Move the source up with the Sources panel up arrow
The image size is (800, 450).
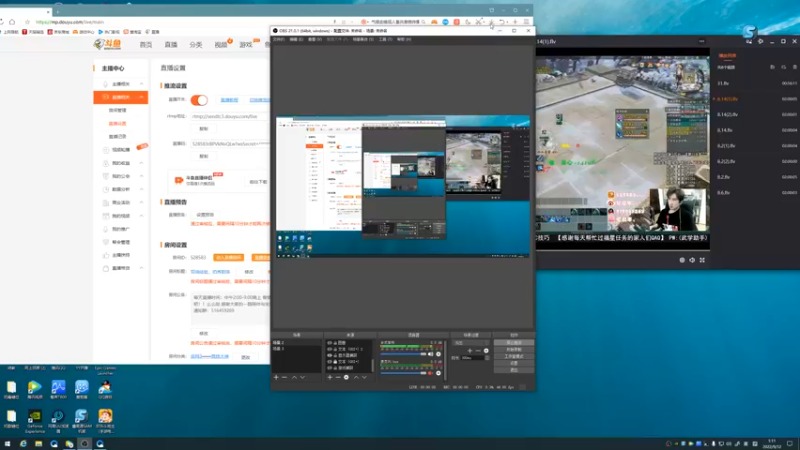coord(356,377)
